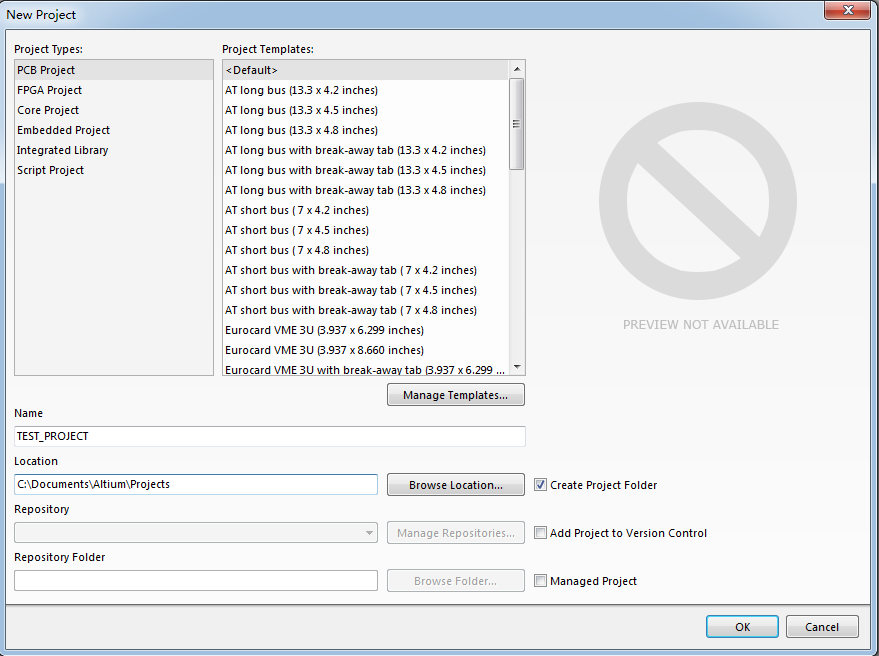Pick the <Default> template
Screen dimensions: 879x656
pos(252,70)
